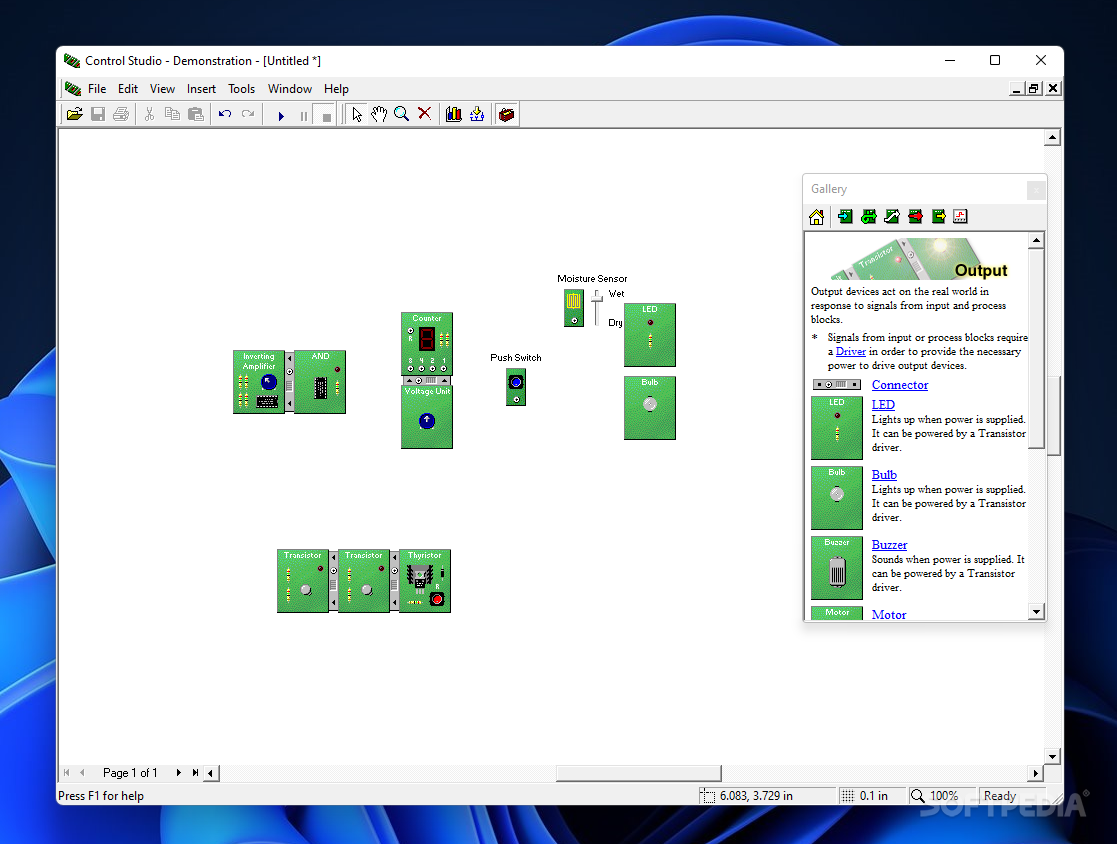Open Gallery section with red outward arrow icon
Viewport: 1117px width, 844px height.
(915, 217)
